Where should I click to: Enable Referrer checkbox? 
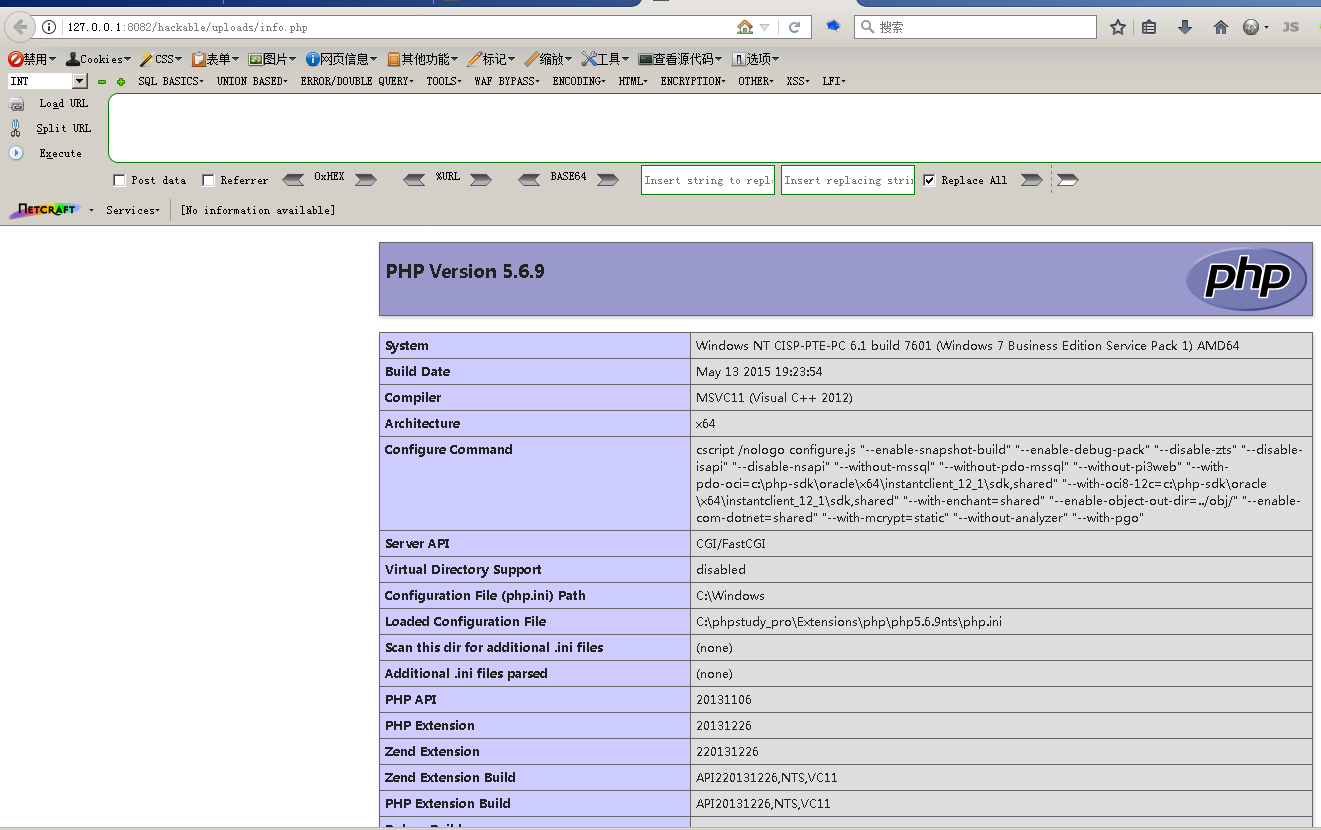point(208,180)
